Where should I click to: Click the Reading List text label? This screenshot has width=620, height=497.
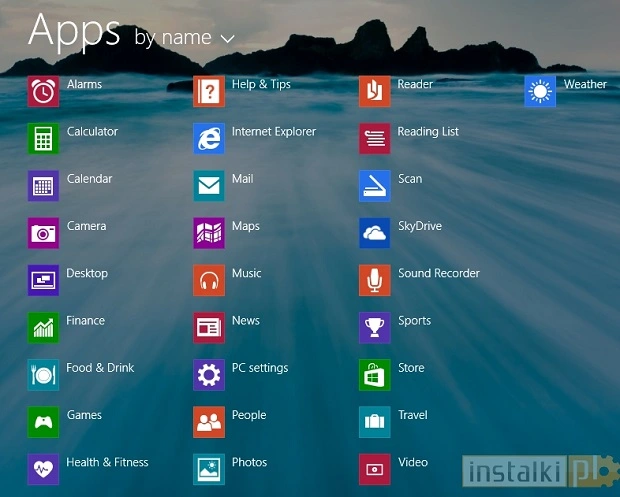pos(428,131)
